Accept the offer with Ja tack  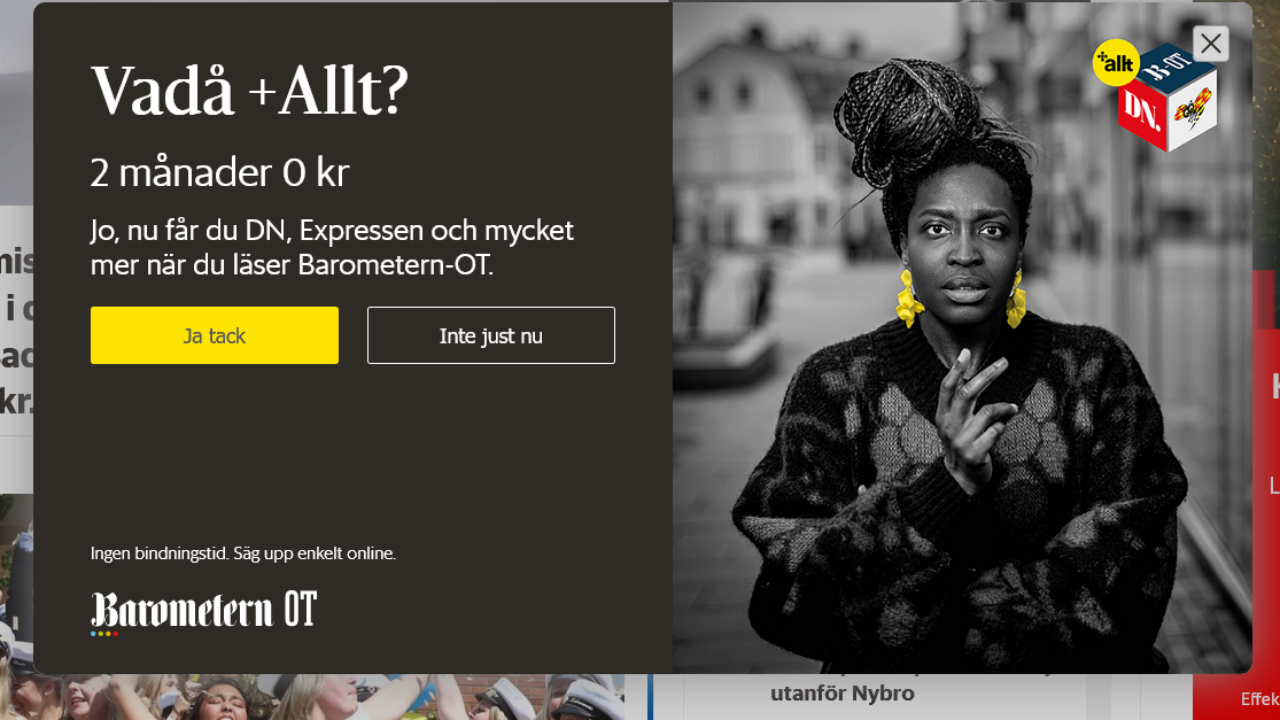pos(214,335)
